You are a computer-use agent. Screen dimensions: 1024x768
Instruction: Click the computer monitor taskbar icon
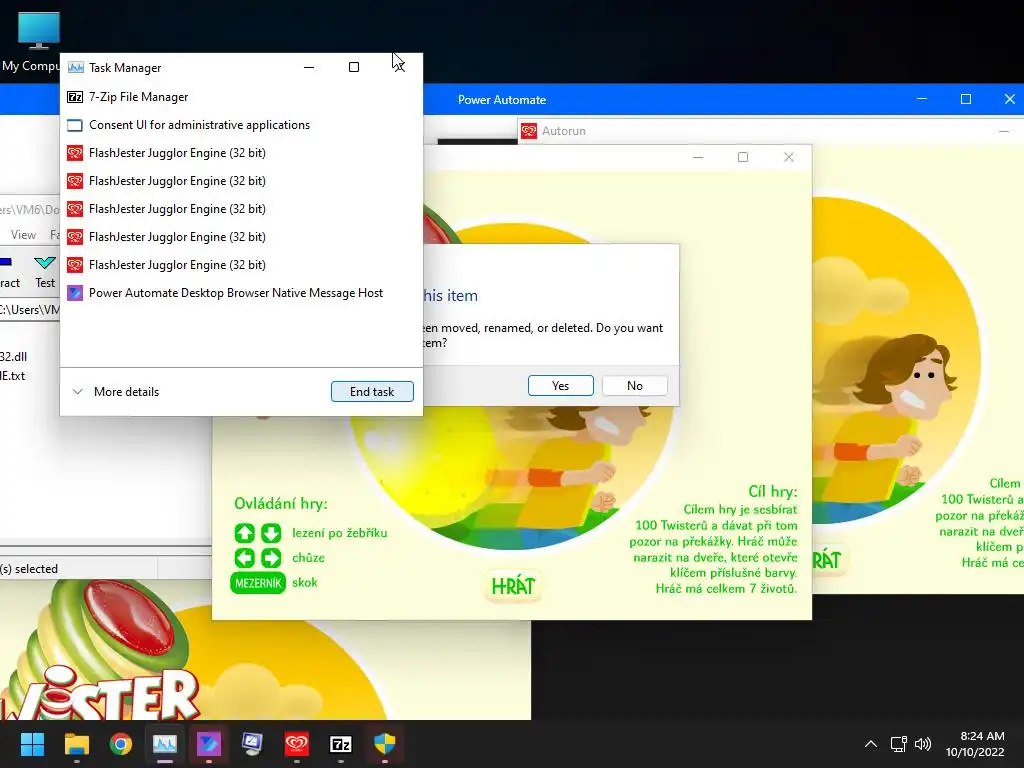[252, 744]
